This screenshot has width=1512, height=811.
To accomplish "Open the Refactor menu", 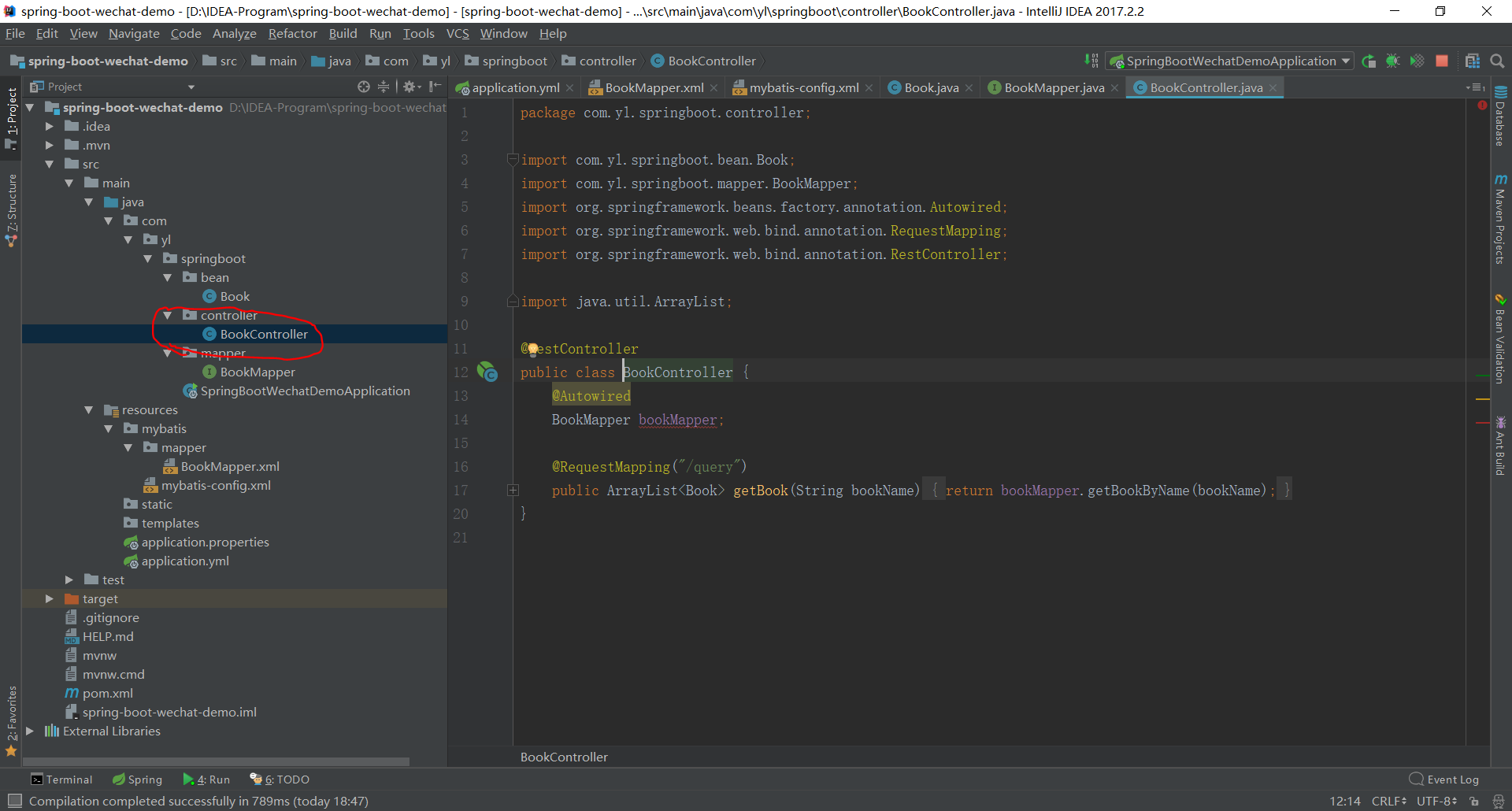I will tap(292, 33).
